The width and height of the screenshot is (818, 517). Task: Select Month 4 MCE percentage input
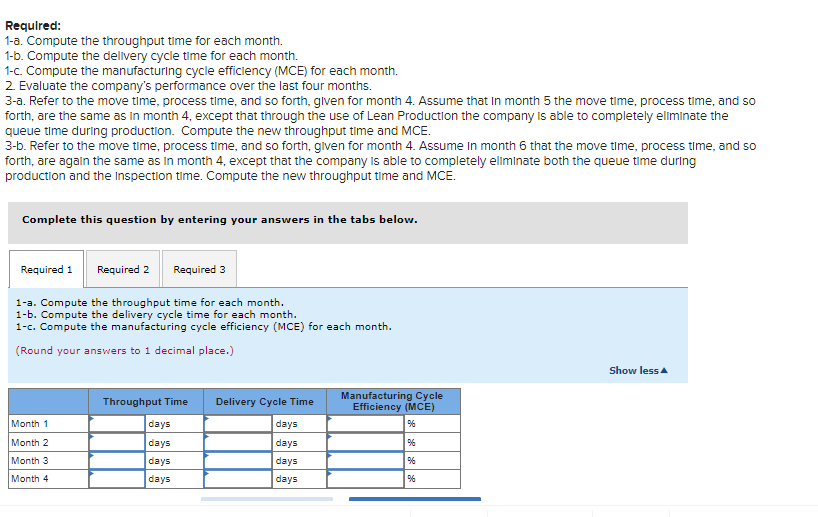pos(366,479)
